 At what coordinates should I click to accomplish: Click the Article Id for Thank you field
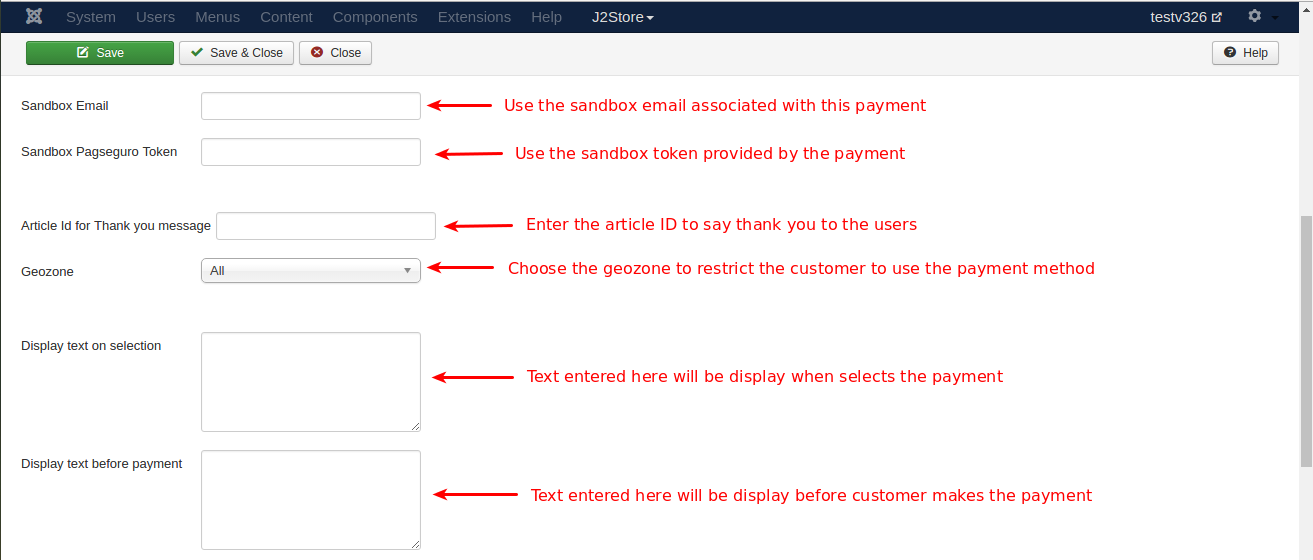(326, 226)
